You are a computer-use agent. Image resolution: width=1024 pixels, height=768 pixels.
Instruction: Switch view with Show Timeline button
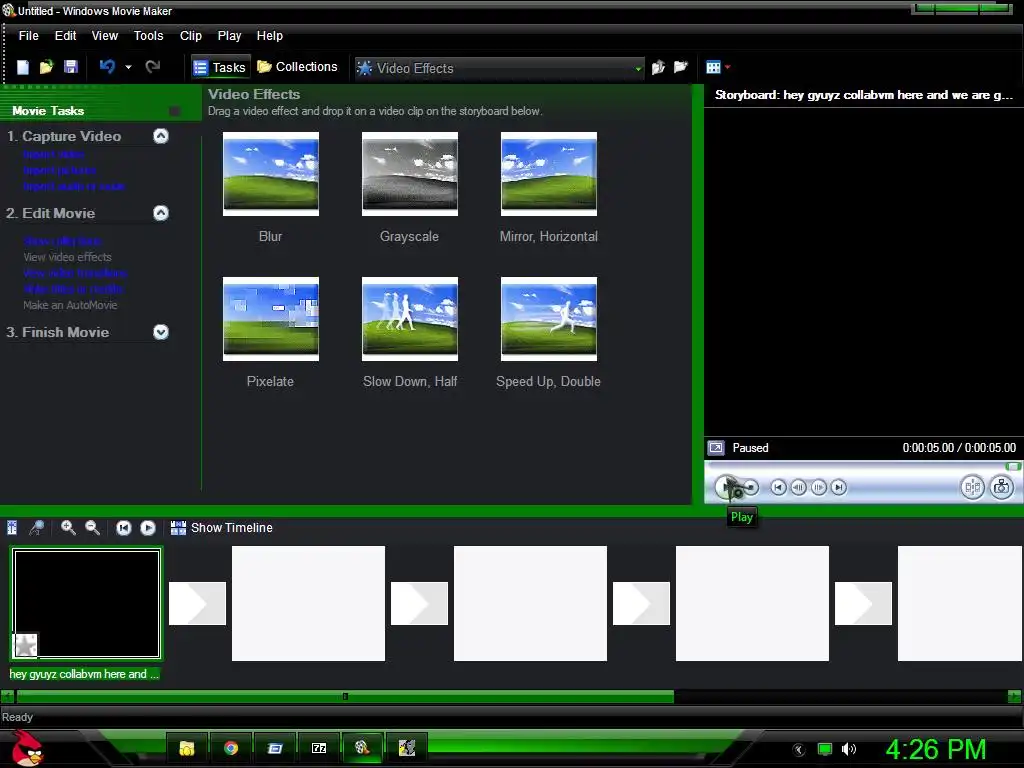(222, 528)
